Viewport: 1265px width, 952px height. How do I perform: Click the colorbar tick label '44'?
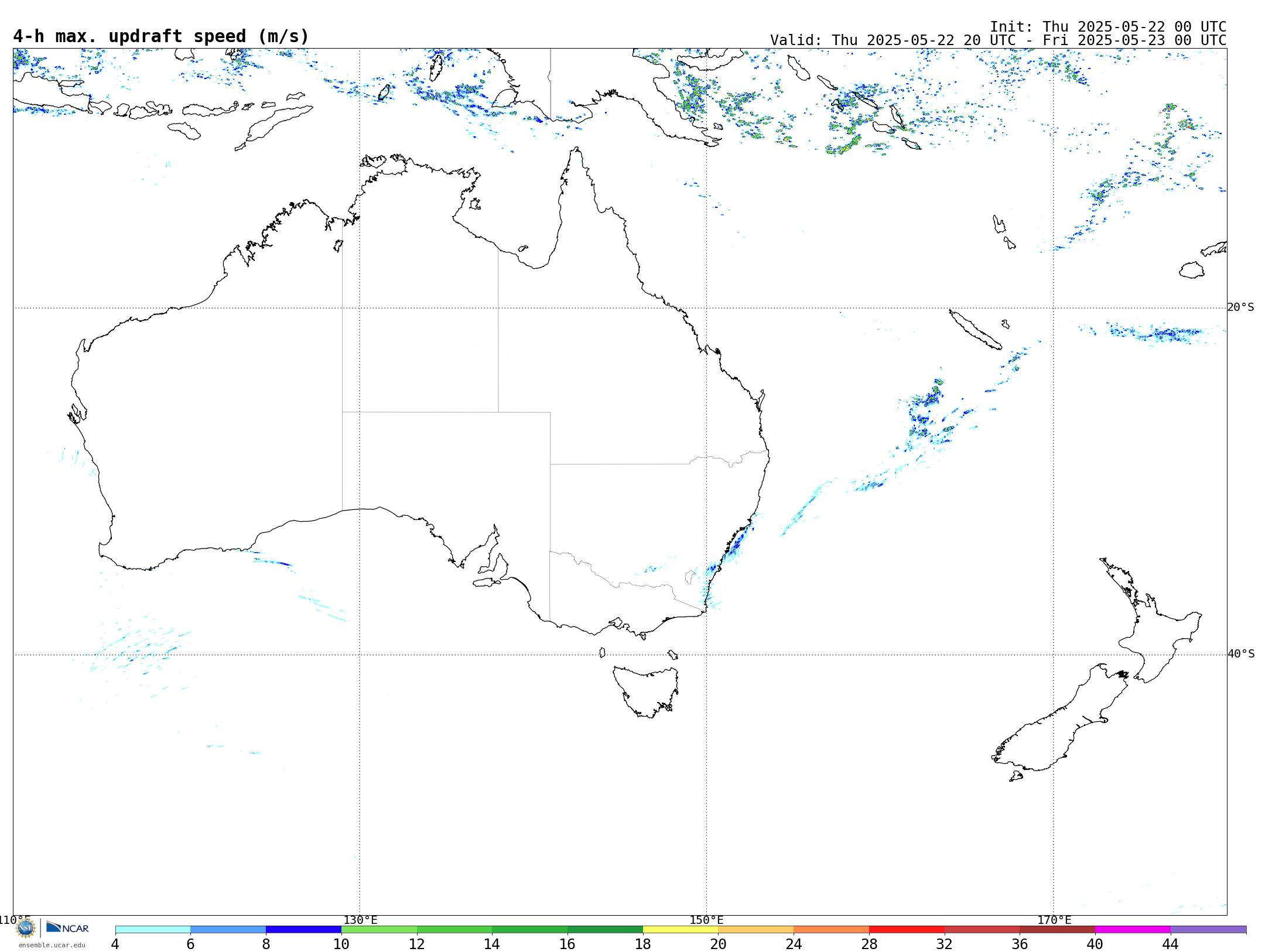1171,944
